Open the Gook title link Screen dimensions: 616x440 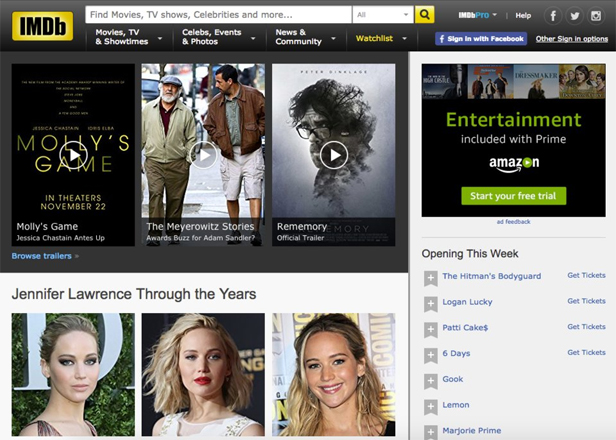[x=453, y=379]
